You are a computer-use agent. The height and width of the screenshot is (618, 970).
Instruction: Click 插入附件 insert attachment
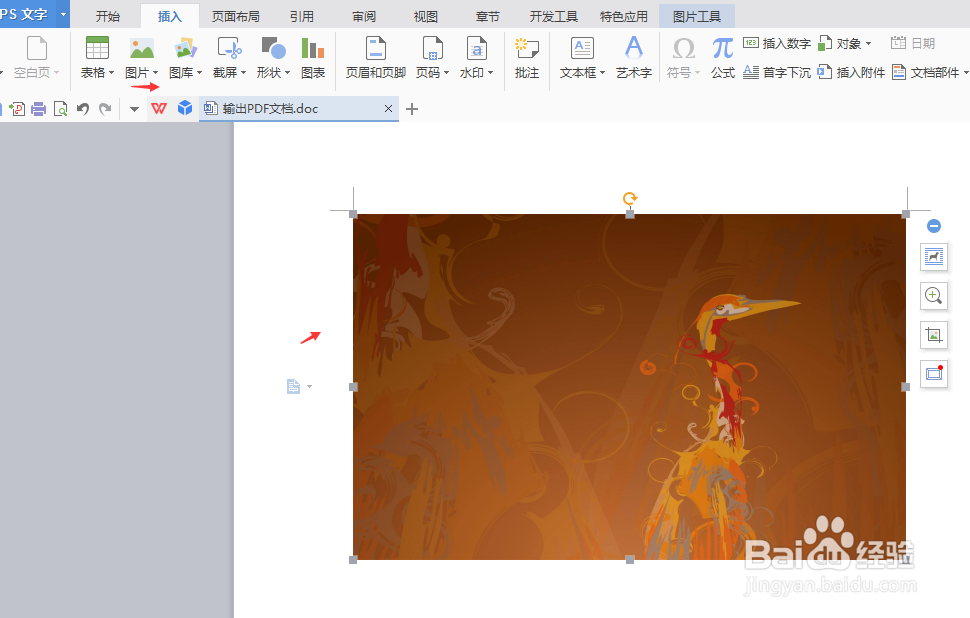pyautogui.click(x=851, y=72)
